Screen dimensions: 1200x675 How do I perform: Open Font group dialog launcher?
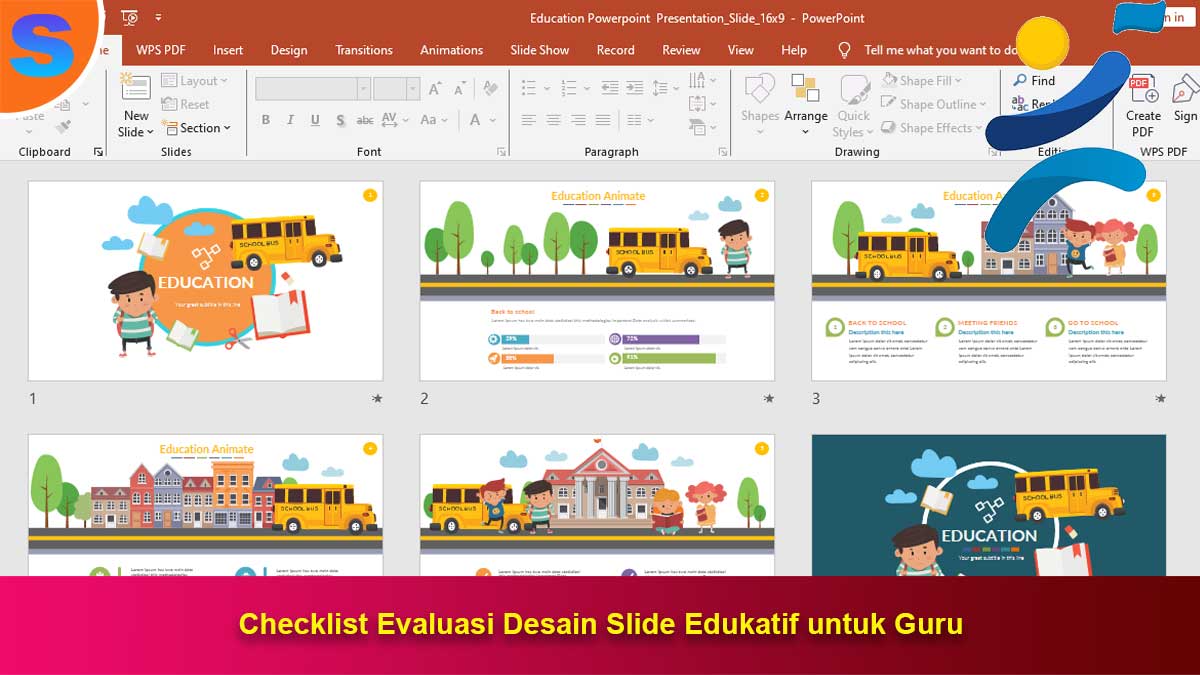click(x=501, y=152)
